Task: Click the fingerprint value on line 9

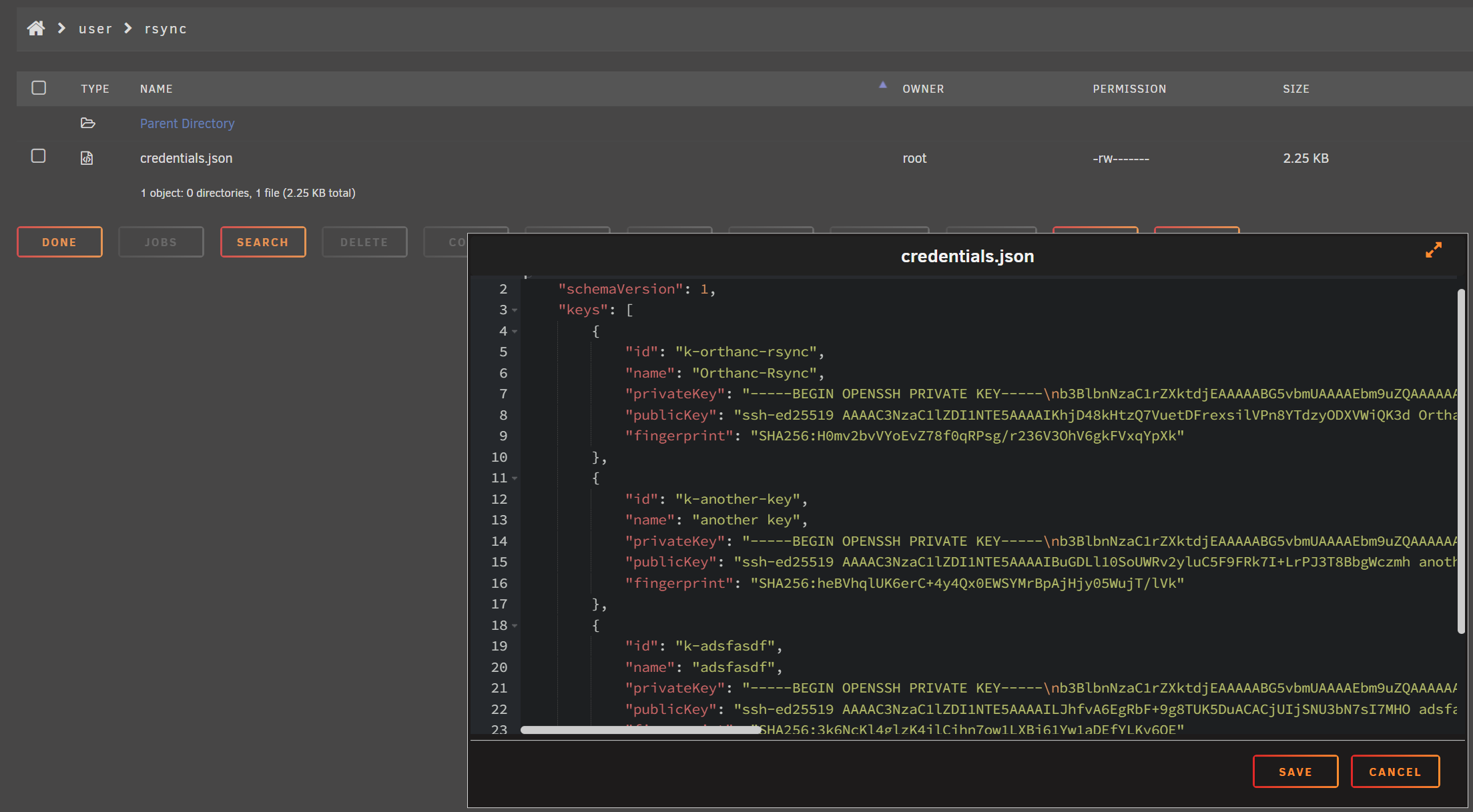Action: coord(967,436)
